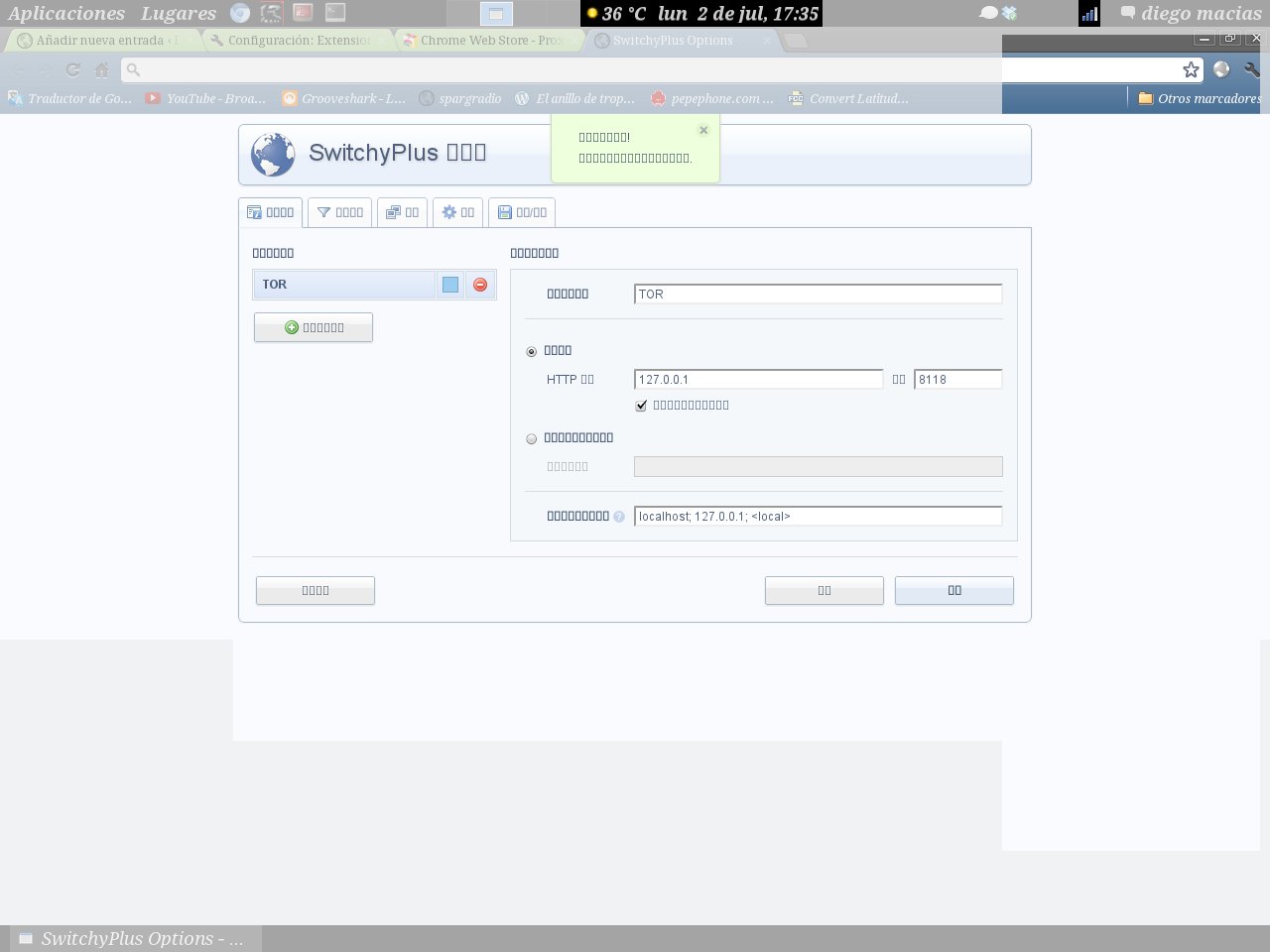Click the SwitchyPlus globe logo in the page header

(273, 155)
